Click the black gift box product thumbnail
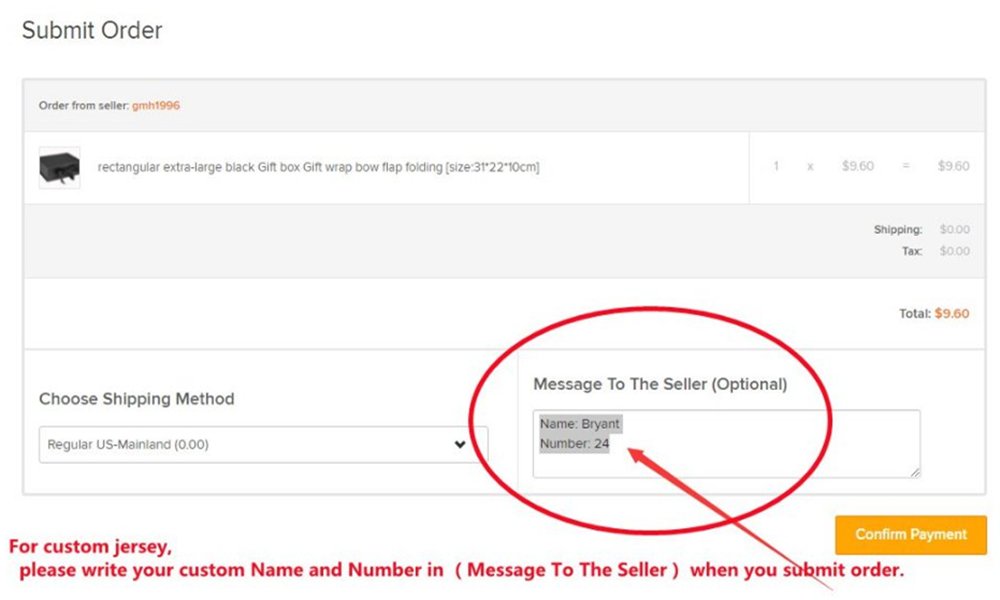The height and width of the screenshot is (600, 1000). pos(59,168)
